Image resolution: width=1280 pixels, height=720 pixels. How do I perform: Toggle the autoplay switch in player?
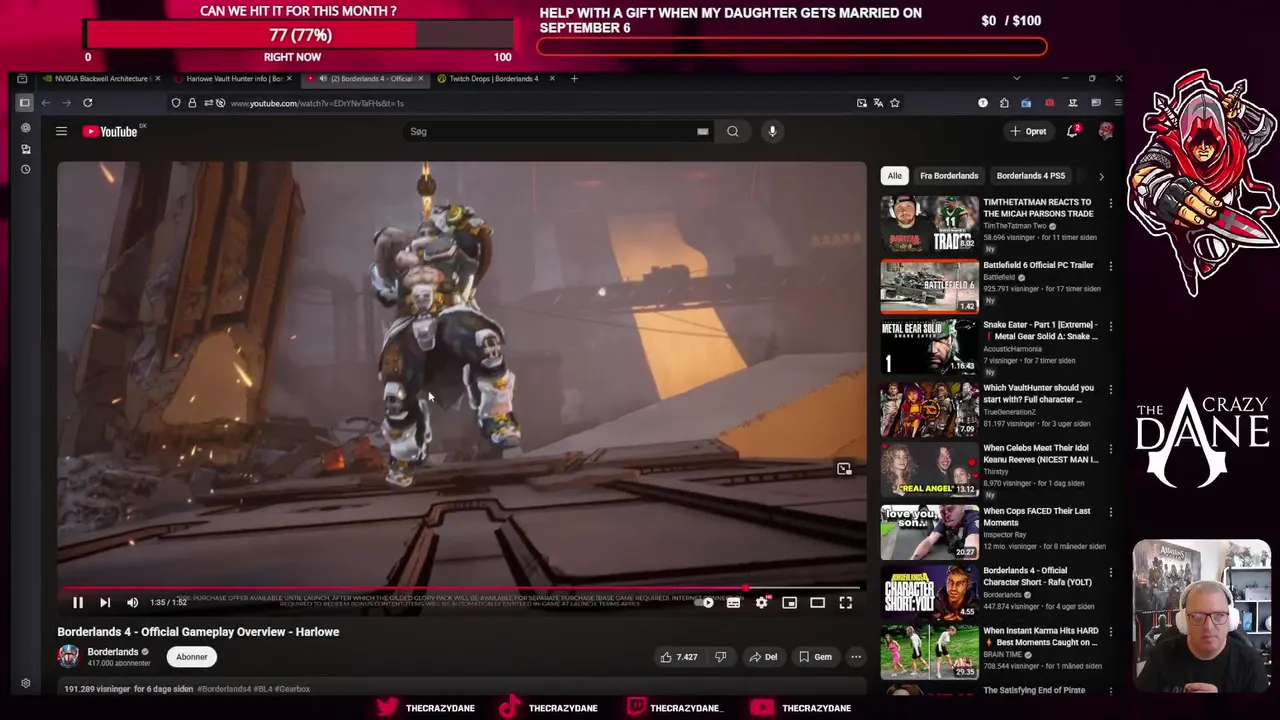tap(706, 602)
